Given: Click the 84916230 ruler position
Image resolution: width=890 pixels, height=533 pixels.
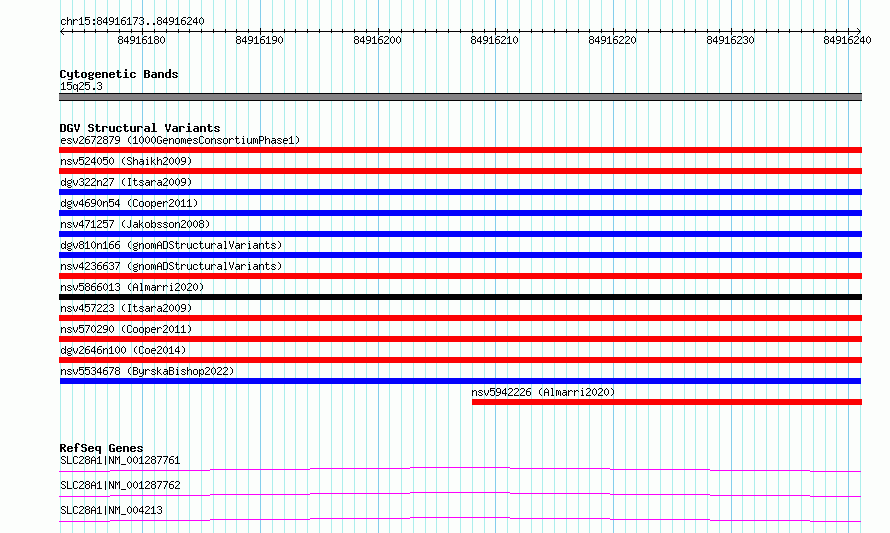Looking at the screenshot, I should pos(730,40).
